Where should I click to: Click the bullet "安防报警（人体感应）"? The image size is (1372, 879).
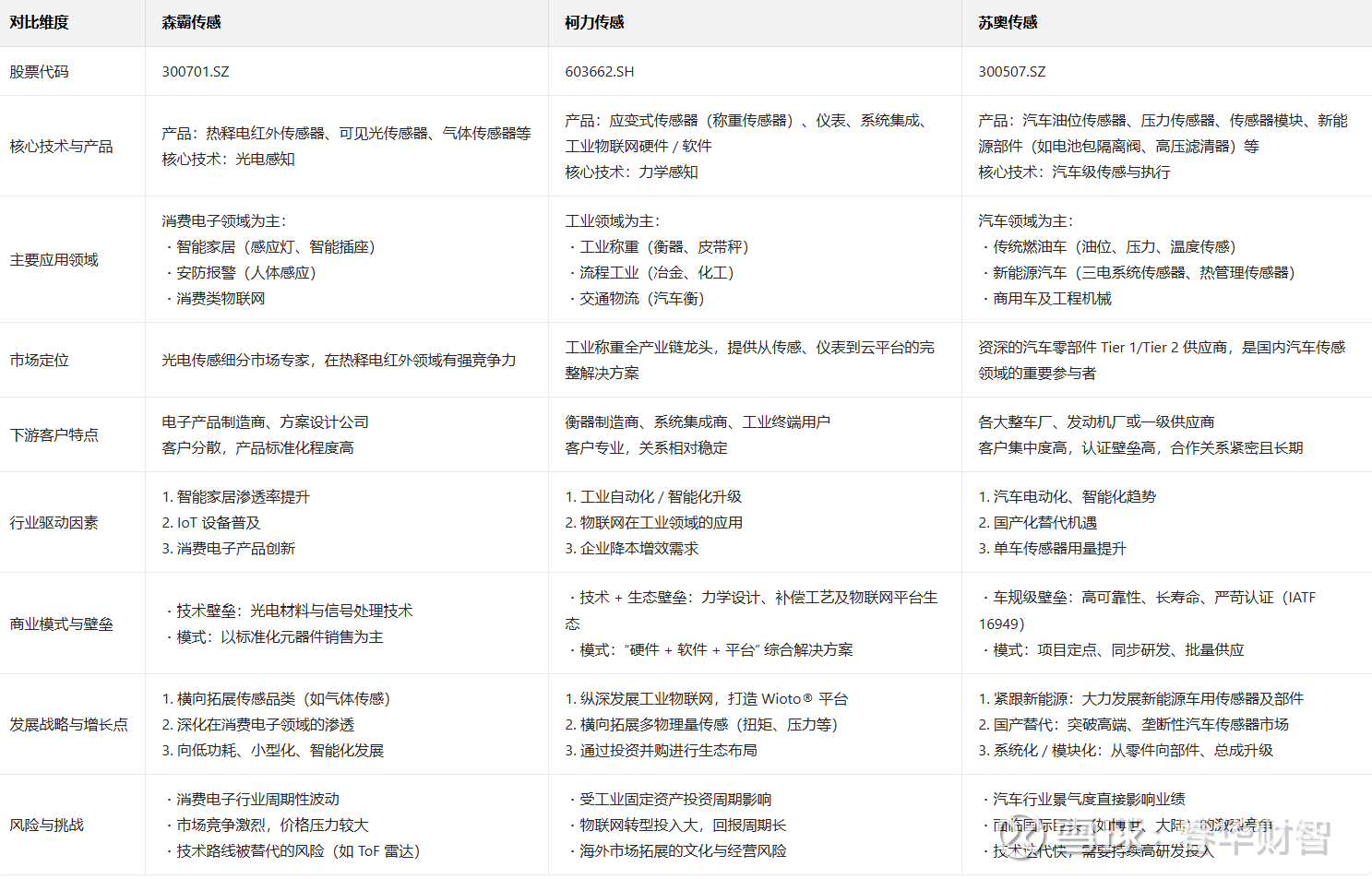click(x=240, y=273)
